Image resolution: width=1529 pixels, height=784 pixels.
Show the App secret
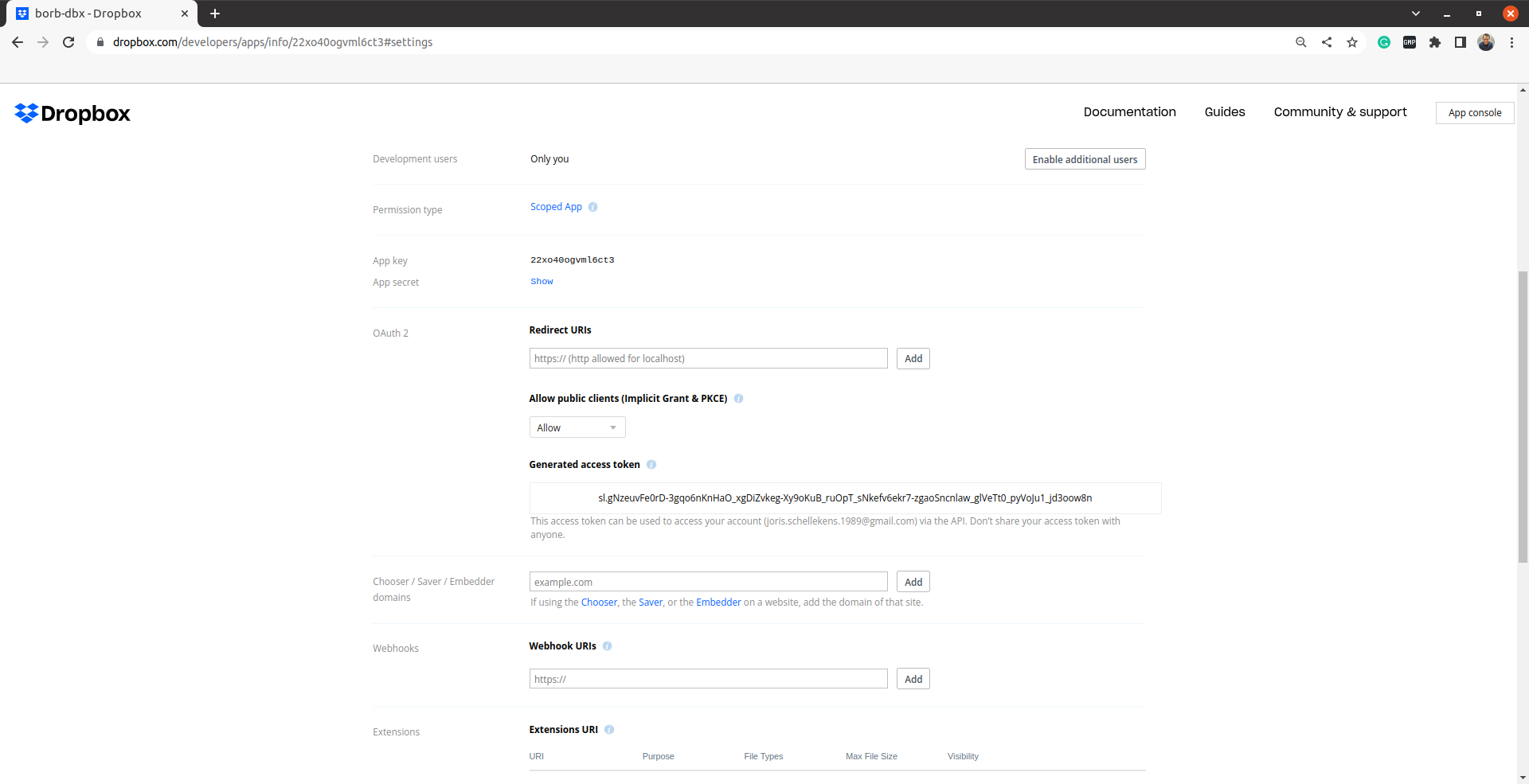tap(542, 282)
